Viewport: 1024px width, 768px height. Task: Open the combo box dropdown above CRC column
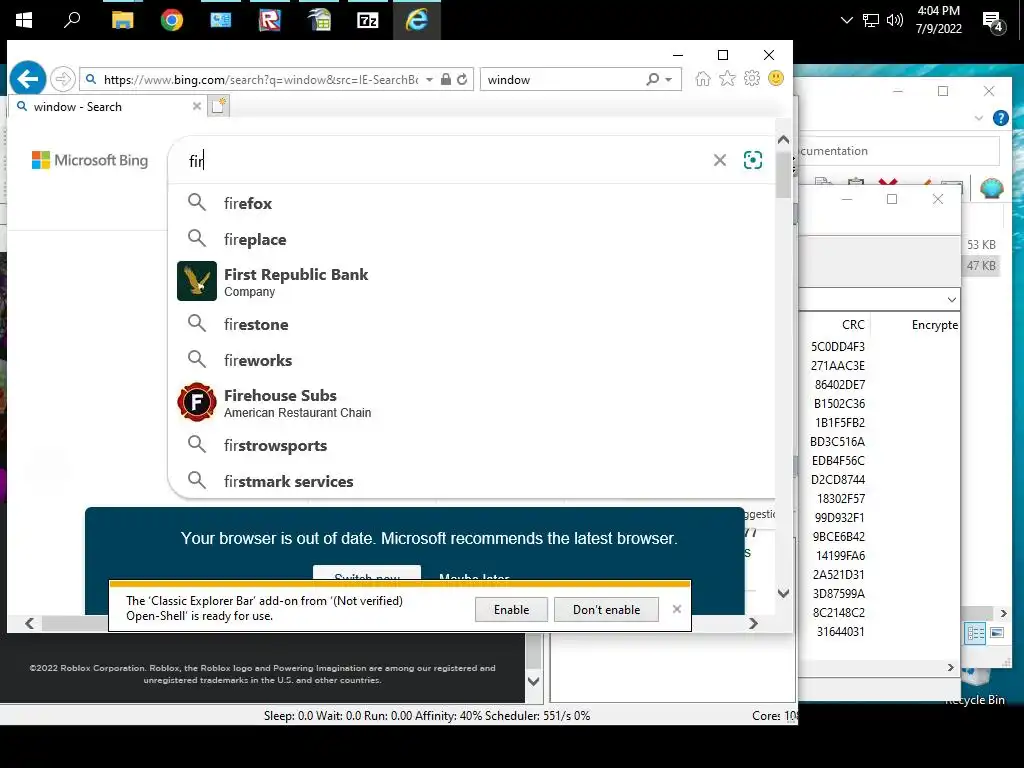coord(952,300)
